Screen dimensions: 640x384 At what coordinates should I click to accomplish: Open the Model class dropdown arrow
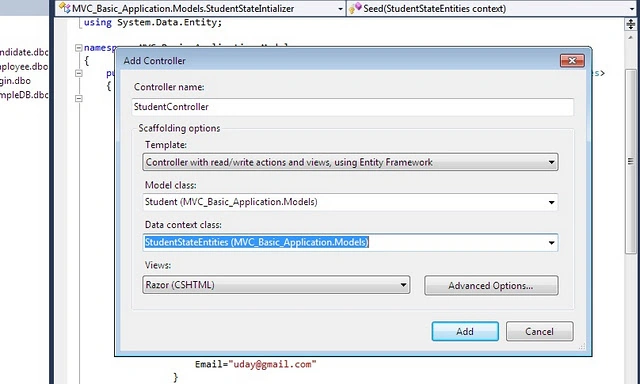tap(551, 202)
